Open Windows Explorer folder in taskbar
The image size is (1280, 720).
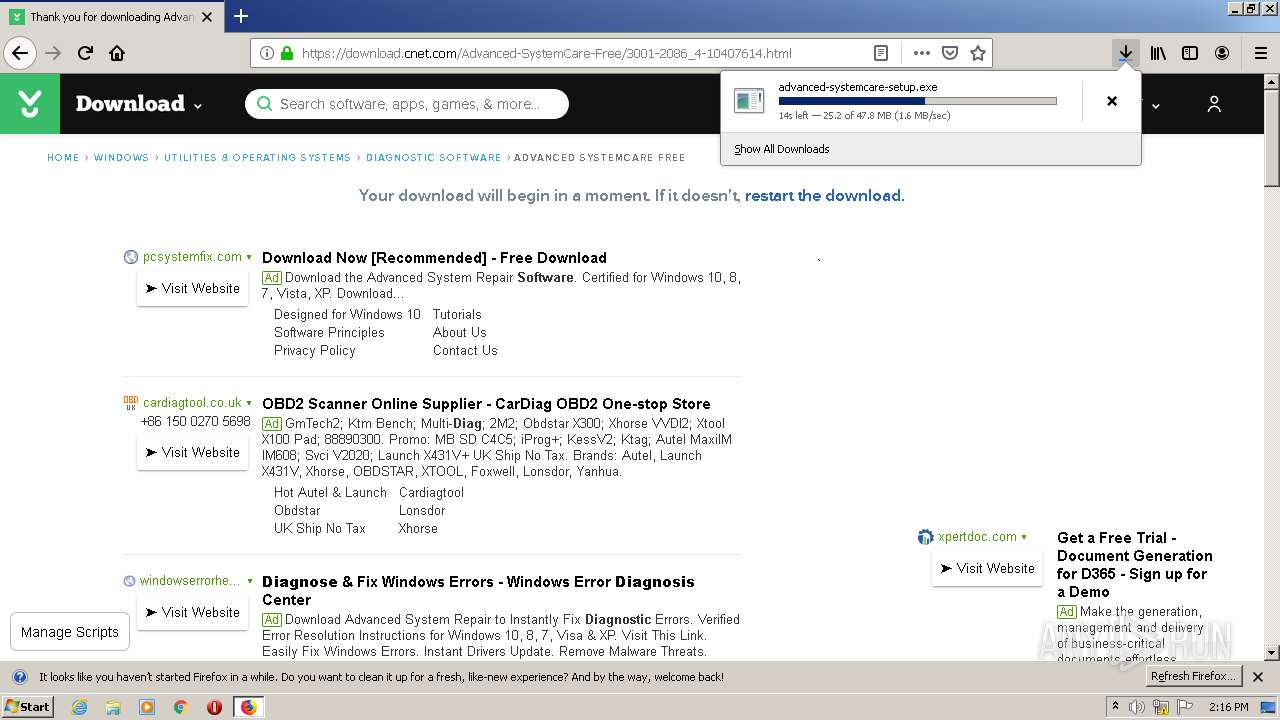coord(113,707)
